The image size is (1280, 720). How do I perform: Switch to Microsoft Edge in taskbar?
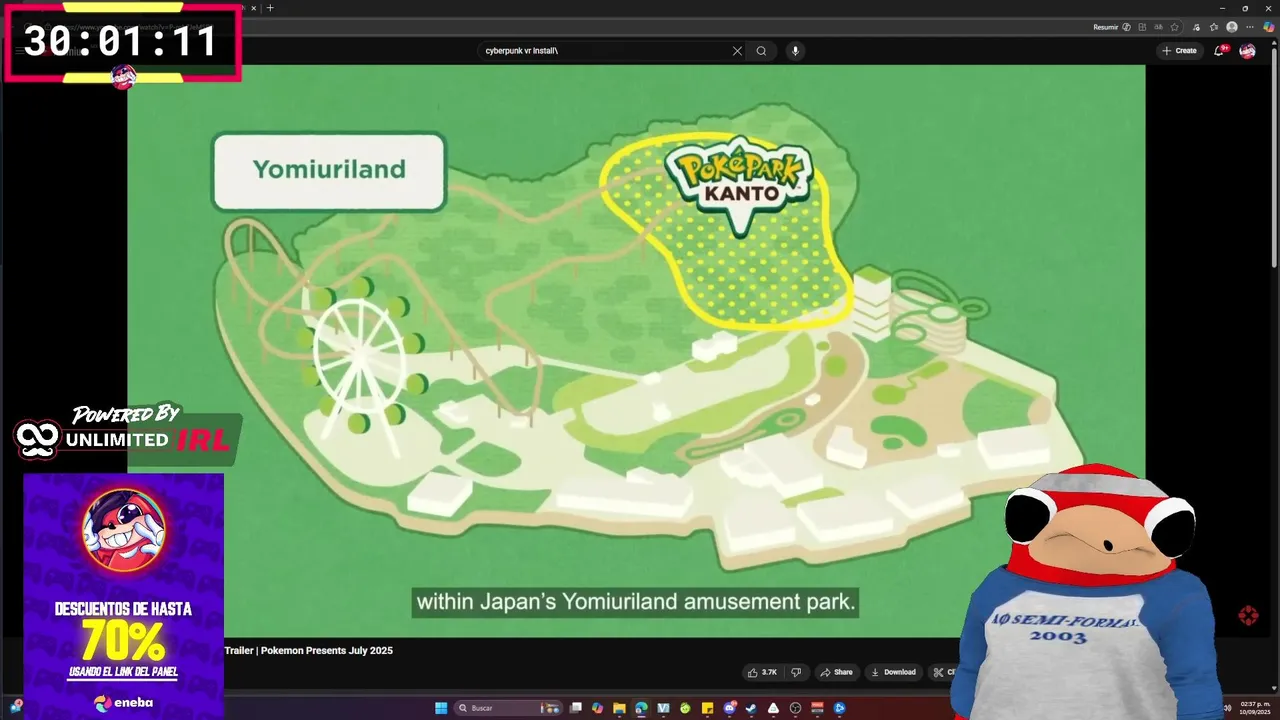pyautogui.click(x=641, y=708)
